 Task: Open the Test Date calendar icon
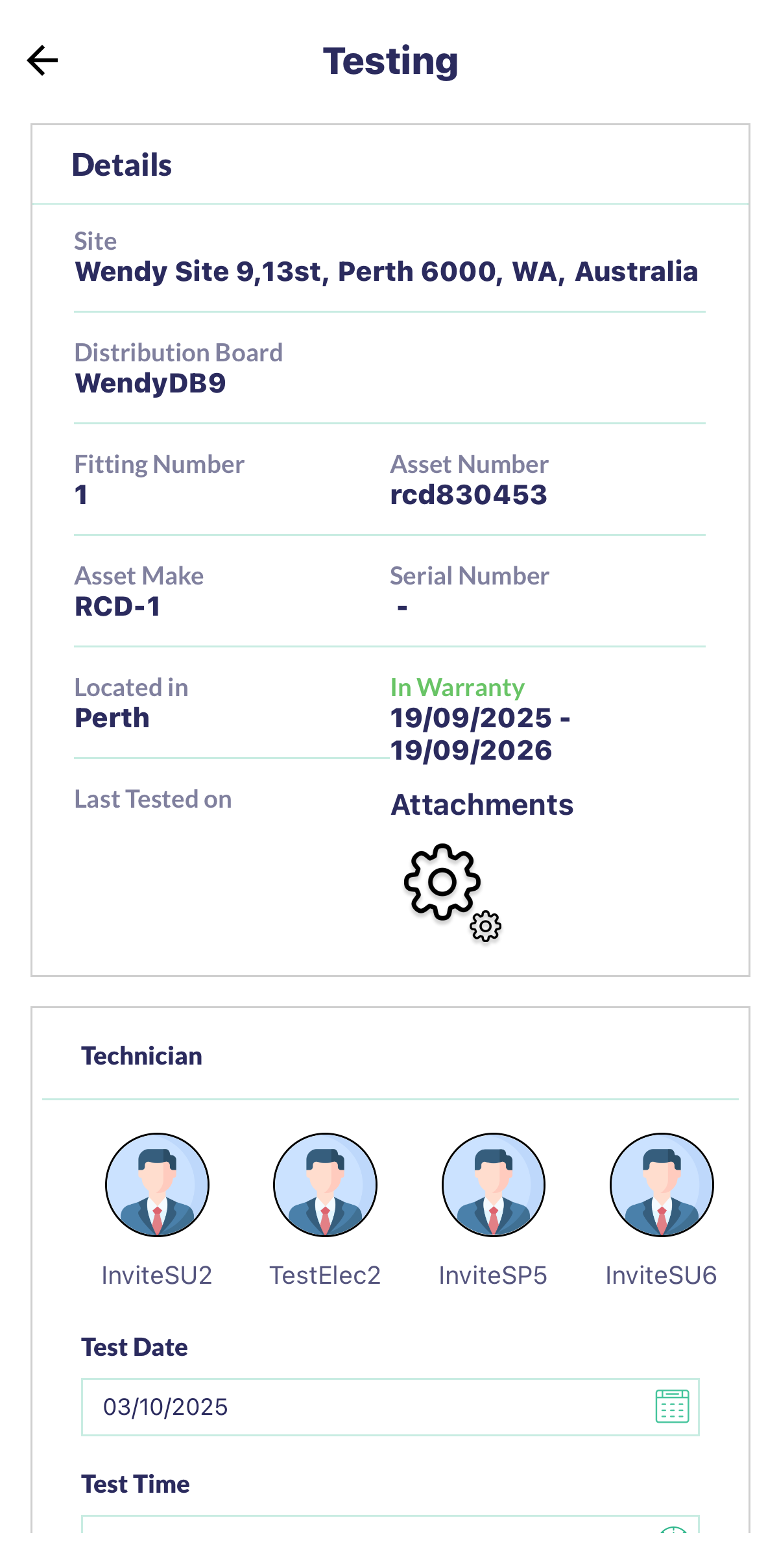[672, 1406]
